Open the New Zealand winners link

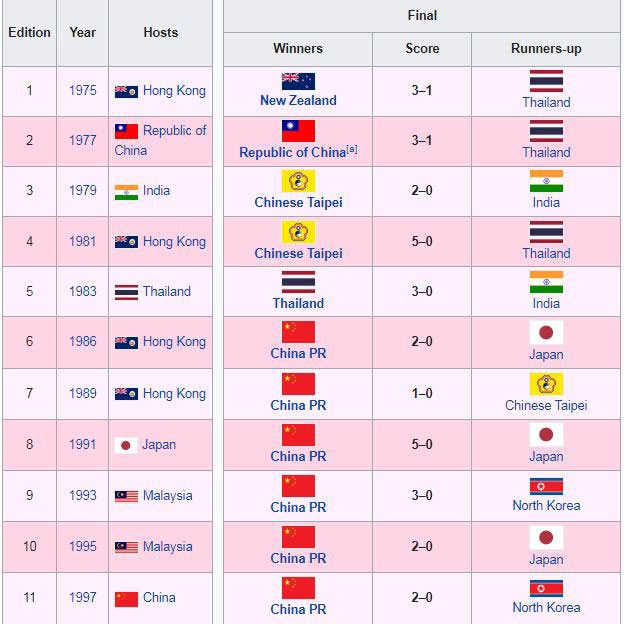coord(298,100)
